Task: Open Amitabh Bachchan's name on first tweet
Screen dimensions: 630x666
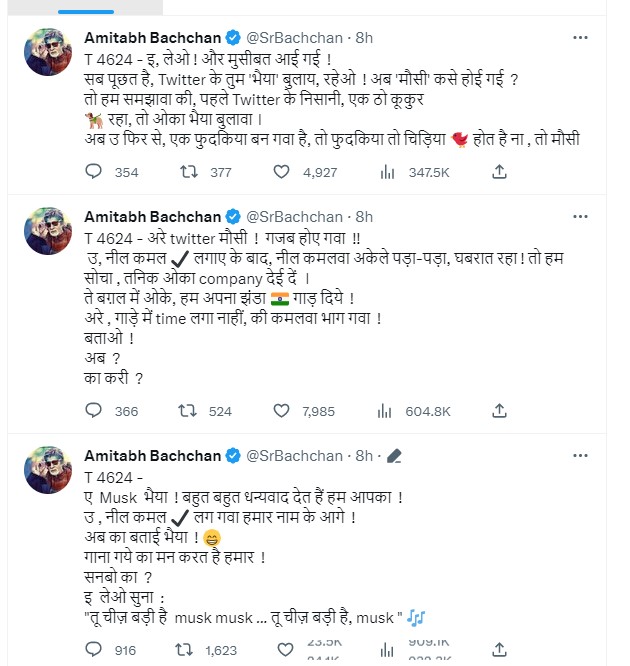Action: [153, 37]
